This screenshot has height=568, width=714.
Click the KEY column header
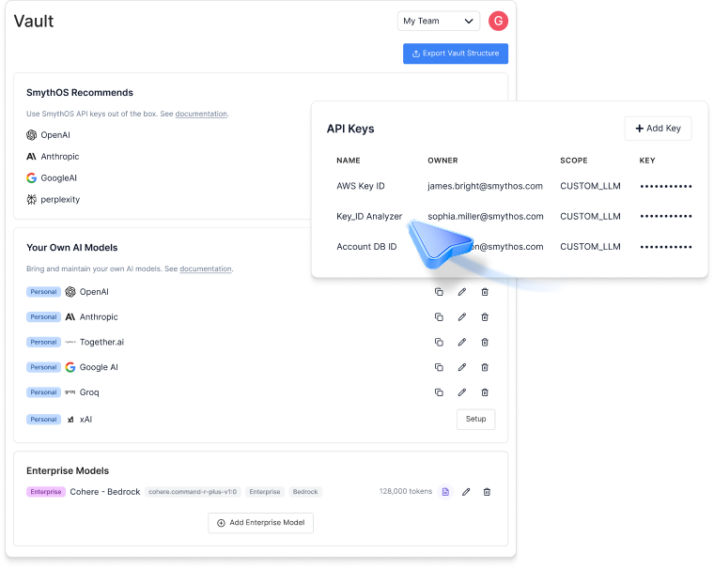647,160
